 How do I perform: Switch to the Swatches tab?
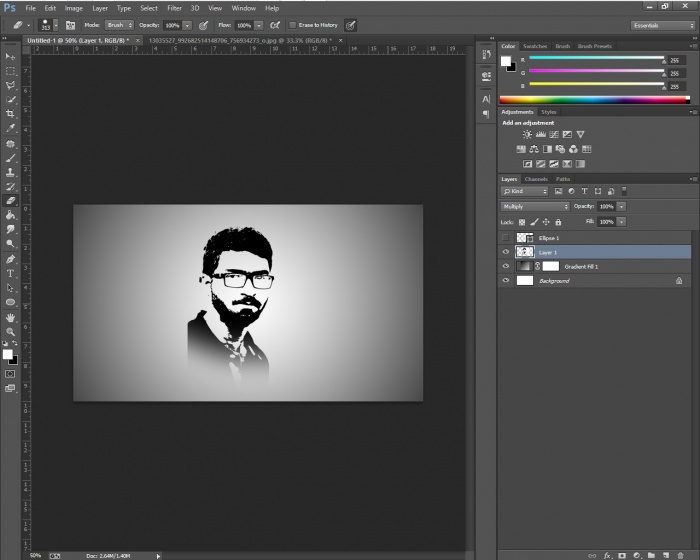click(x=535, y=46)
